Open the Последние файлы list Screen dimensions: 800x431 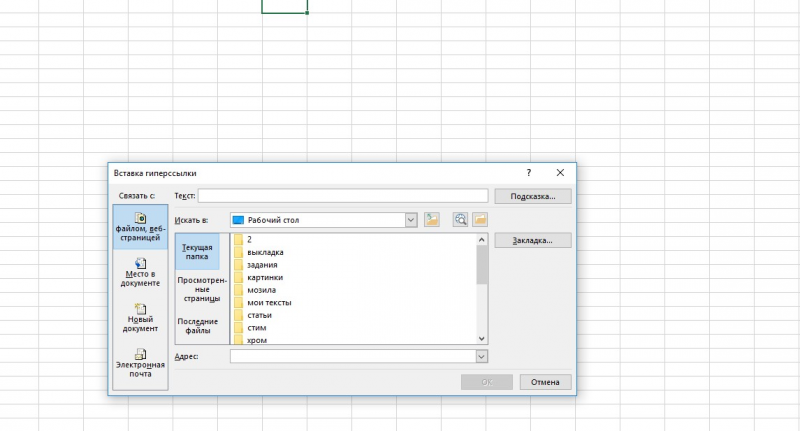[198, 326]
